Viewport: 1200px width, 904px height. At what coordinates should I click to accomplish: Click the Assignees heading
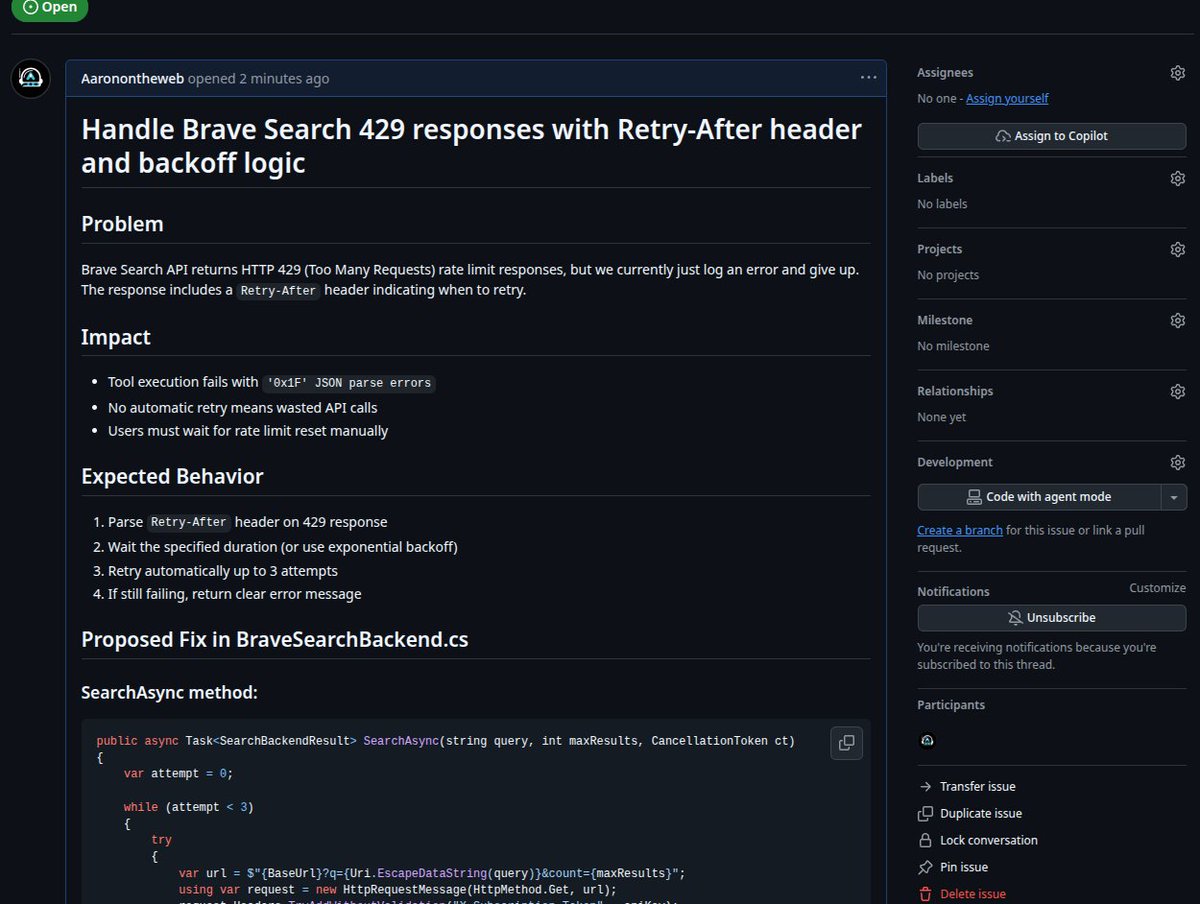[945, 73]
